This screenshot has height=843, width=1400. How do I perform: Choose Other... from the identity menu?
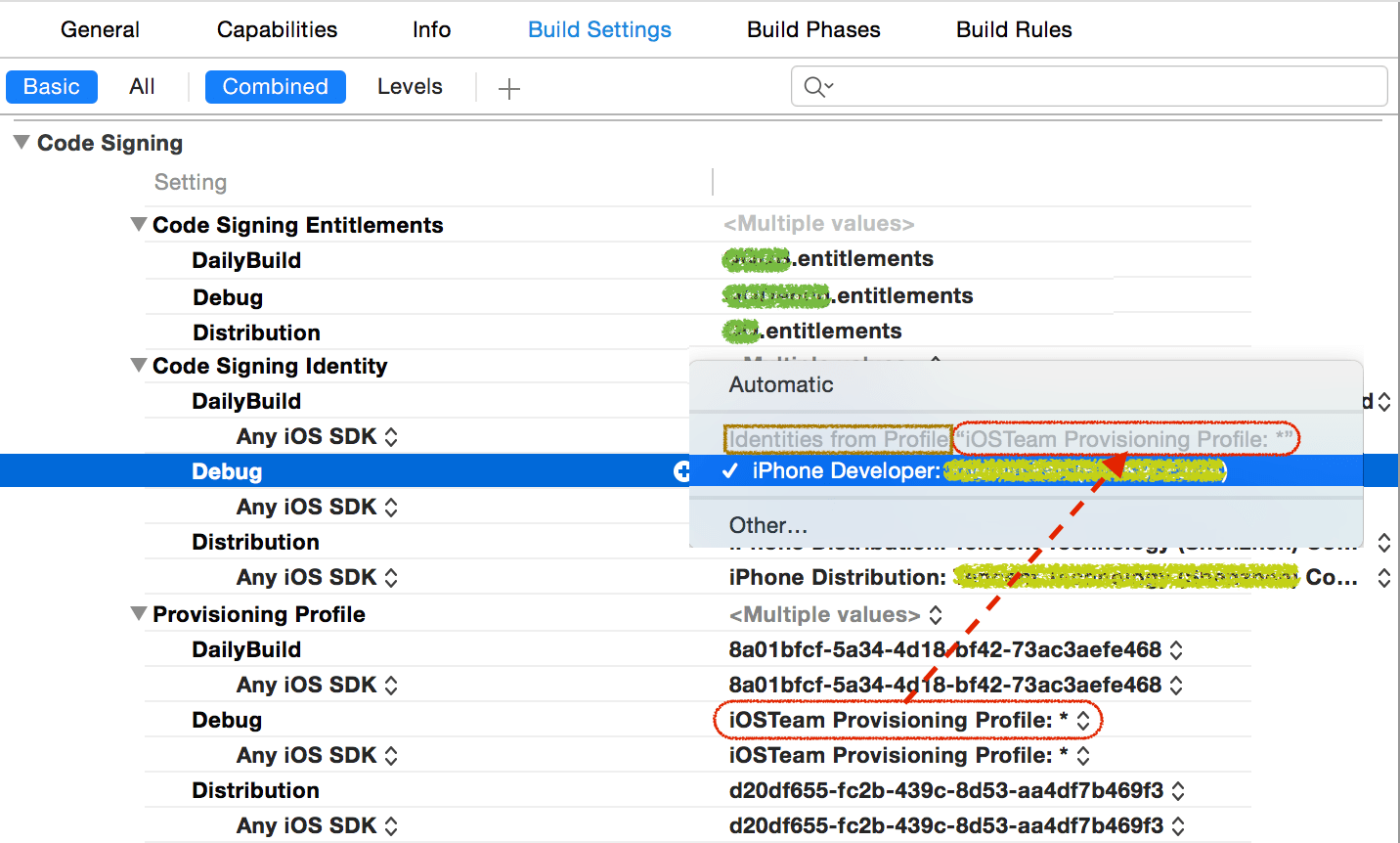(x=767, y=525)
